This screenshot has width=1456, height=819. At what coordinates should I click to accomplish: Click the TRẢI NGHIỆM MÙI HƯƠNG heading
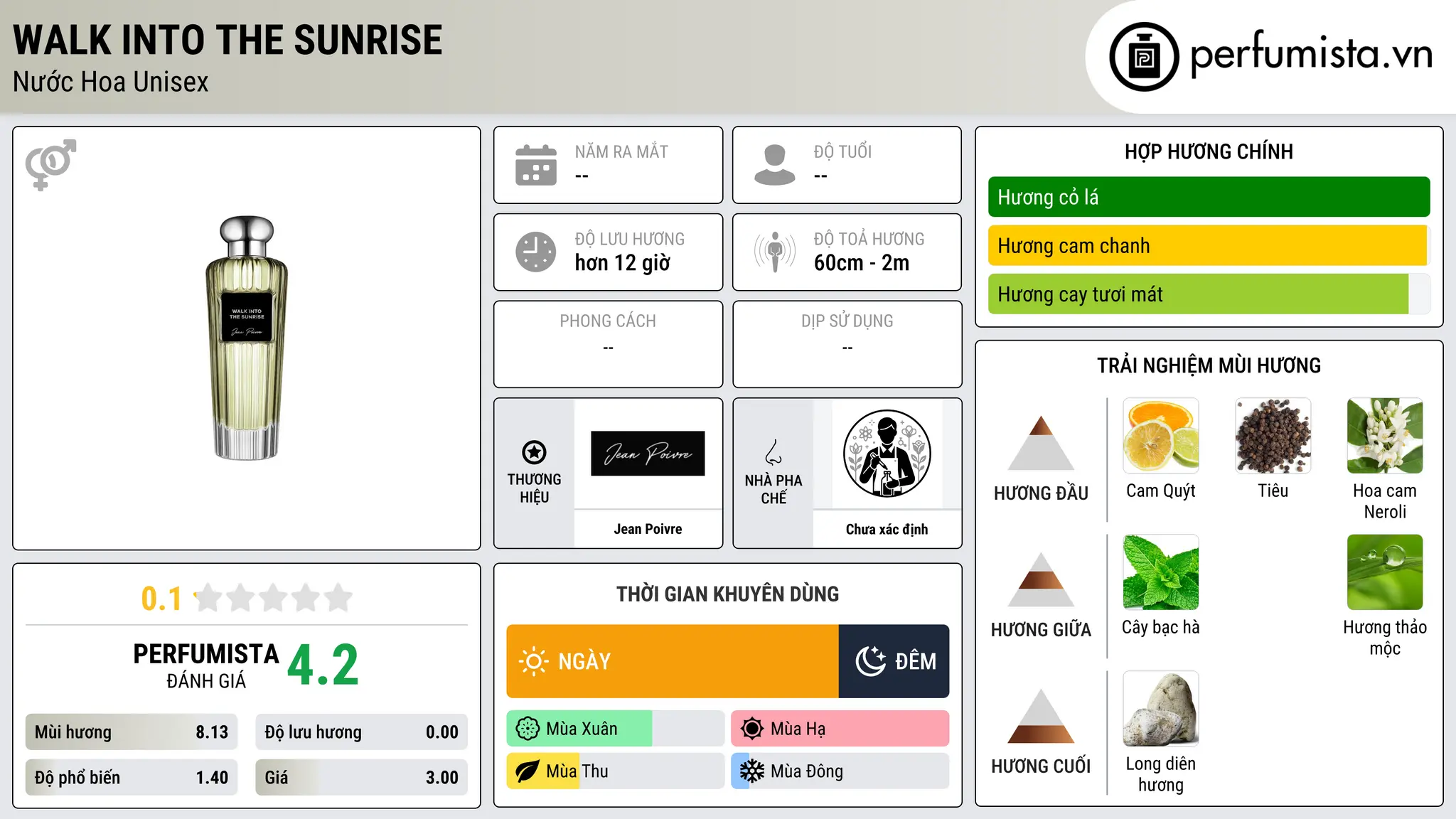[1209, 365]
